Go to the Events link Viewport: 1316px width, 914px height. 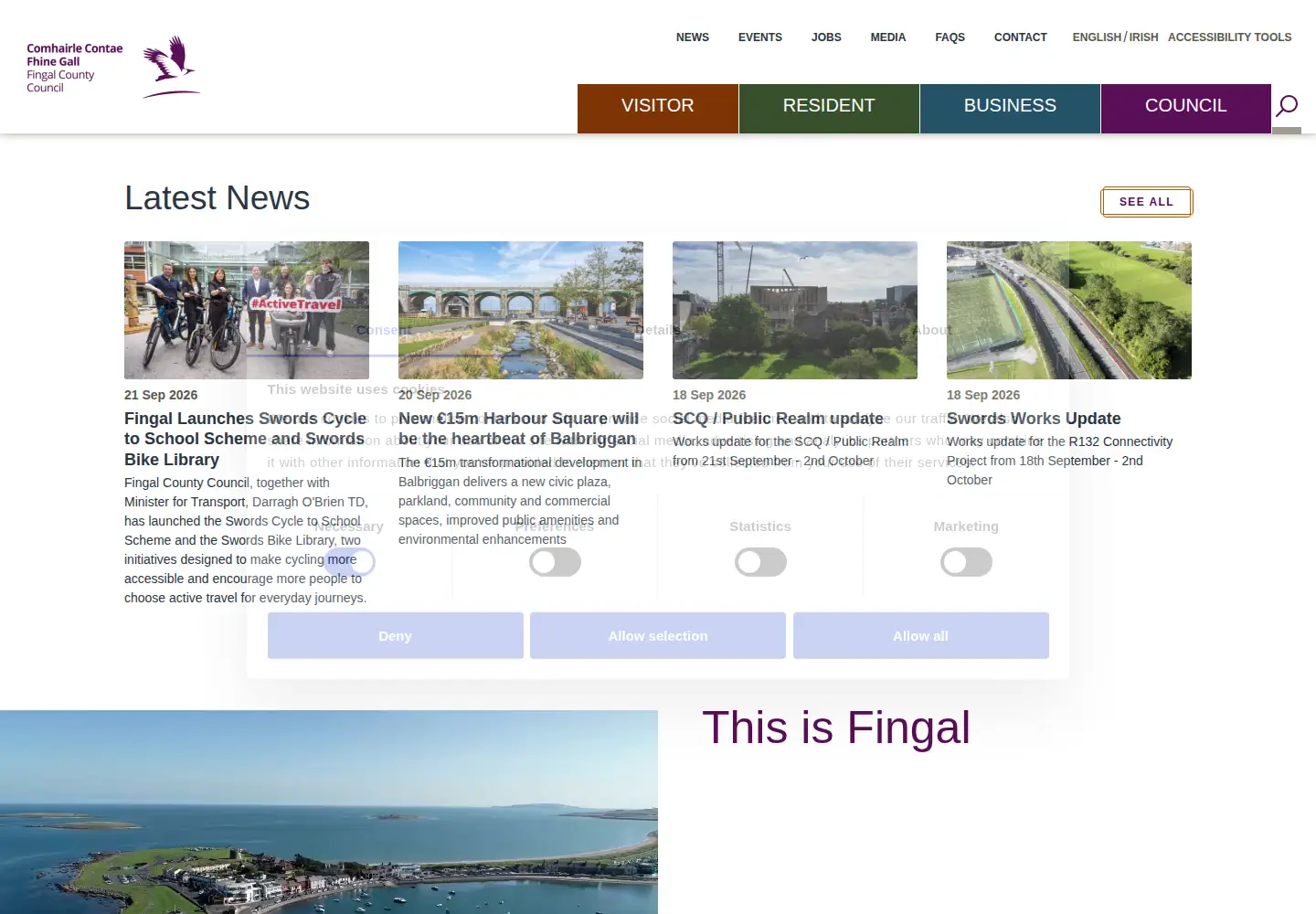pyautogui.click(x=760, y=37)
